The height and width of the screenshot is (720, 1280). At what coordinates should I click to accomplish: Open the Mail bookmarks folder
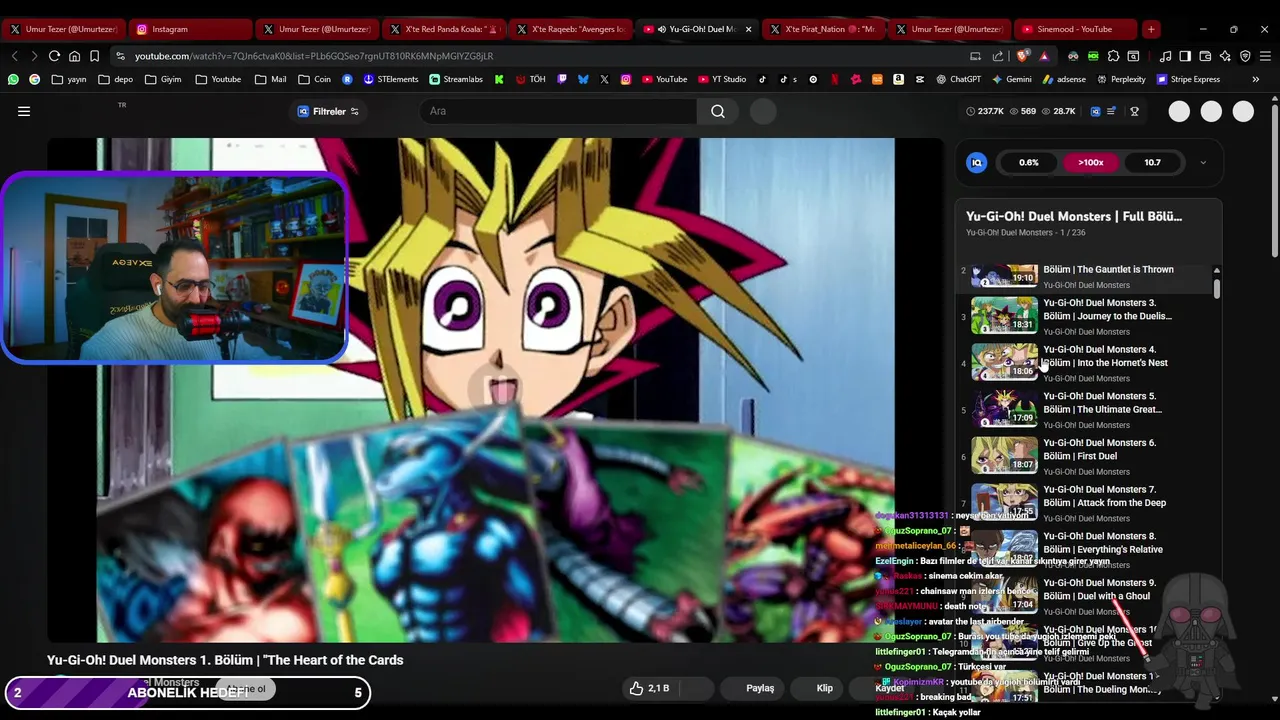270,79
